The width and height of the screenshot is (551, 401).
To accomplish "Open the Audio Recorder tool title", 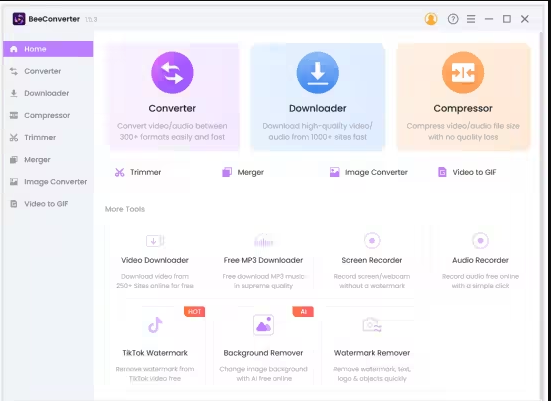I will (480, 260).
